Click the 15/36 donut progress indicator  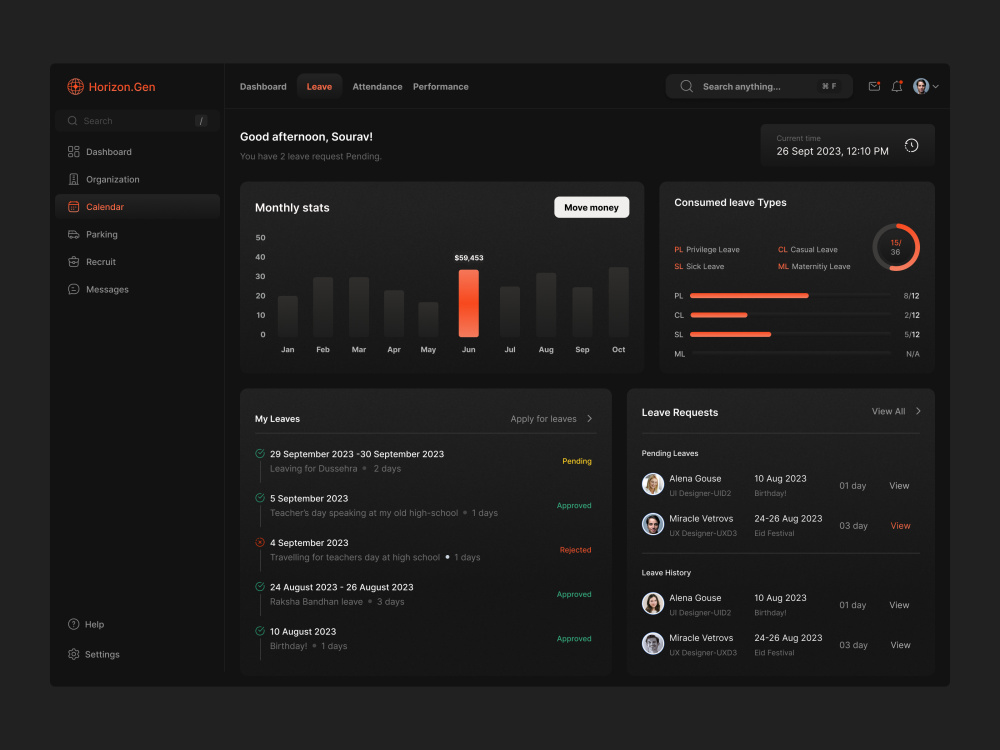click(x=895, y=247)
